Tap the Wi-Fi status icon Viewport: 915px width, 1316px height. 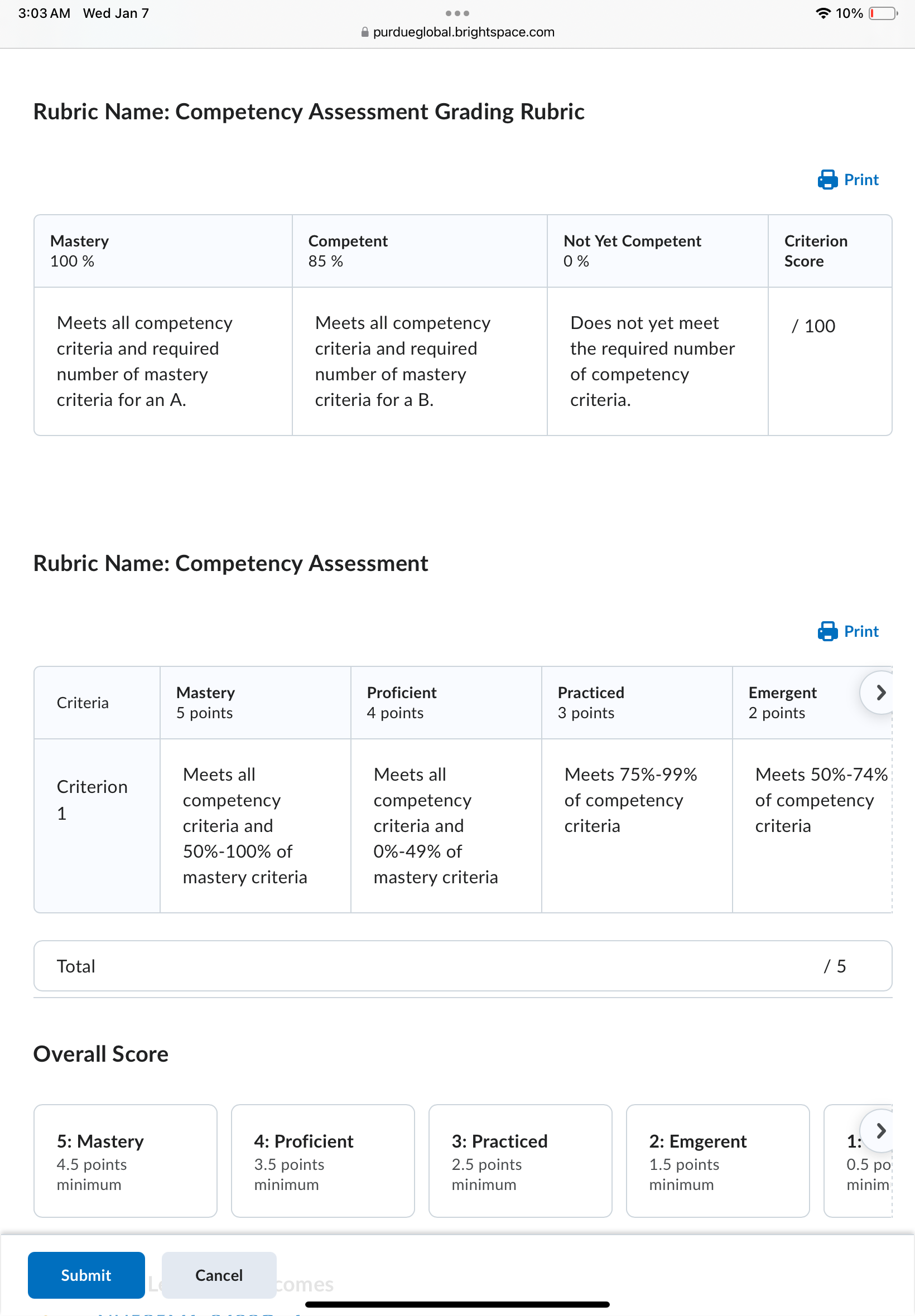823,13
